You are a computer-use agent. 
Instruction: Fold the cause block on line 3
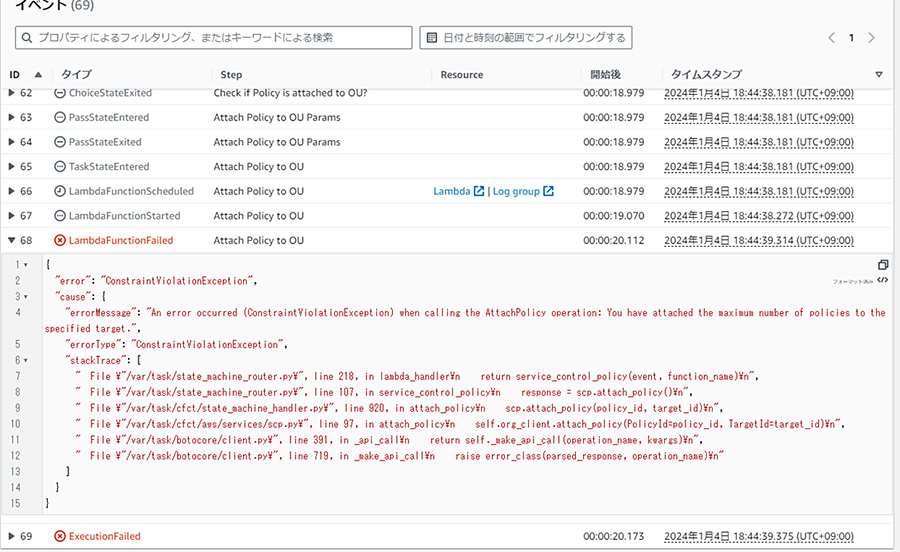[26, 297]
